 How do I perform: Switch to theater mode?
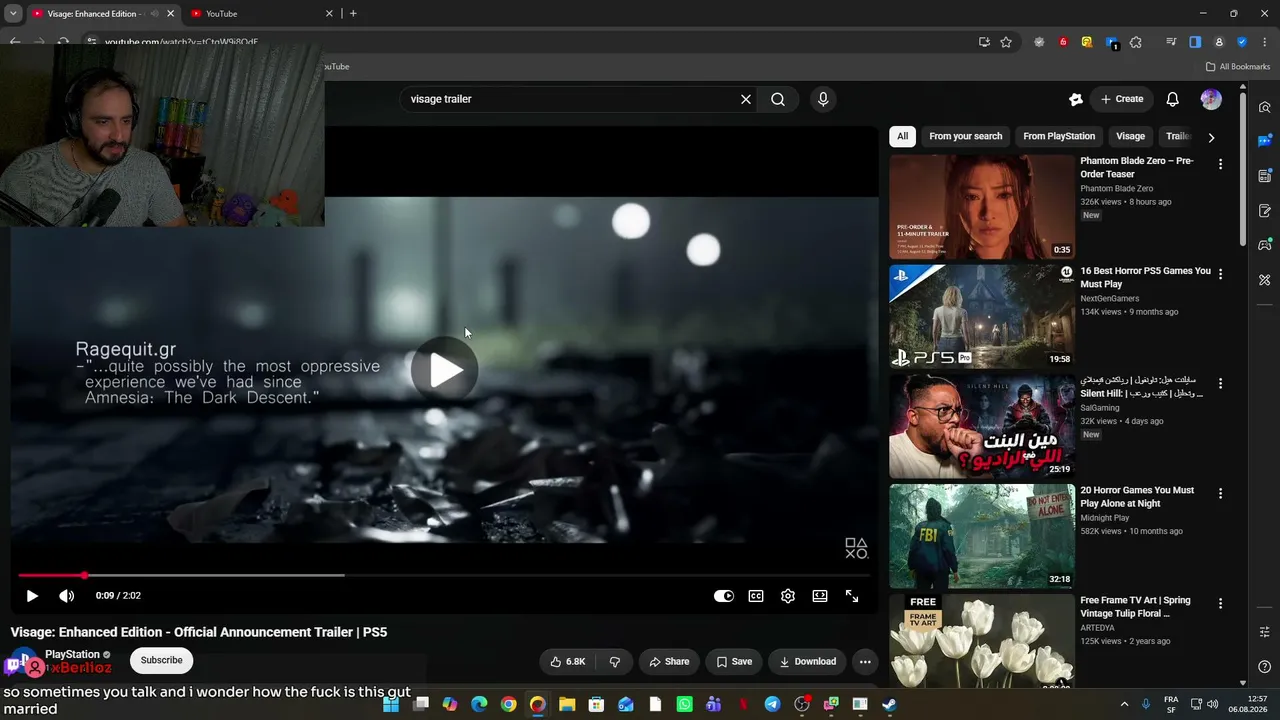pos(820,596)
